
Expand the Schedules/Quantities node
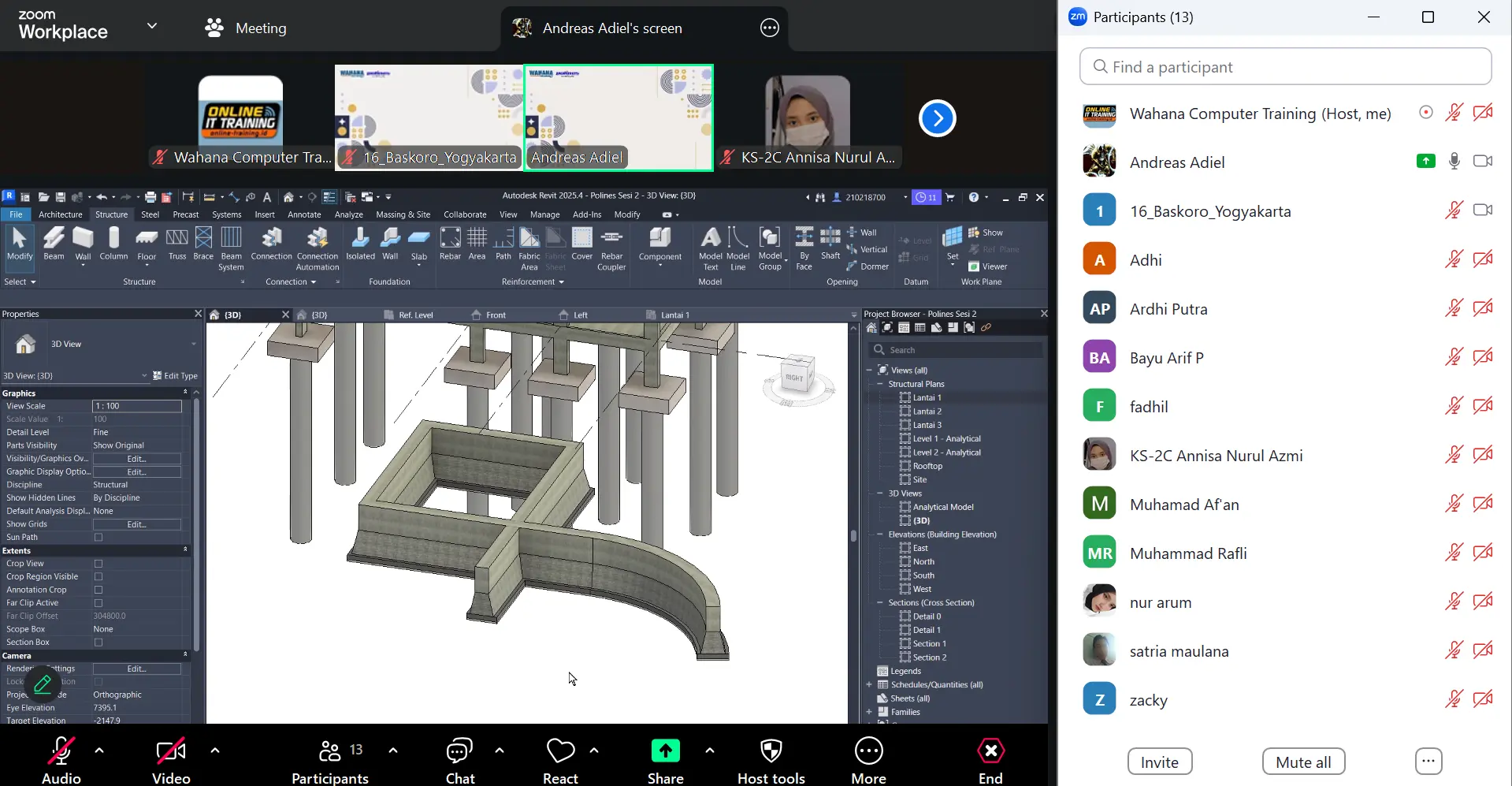[x=869, y=685]
